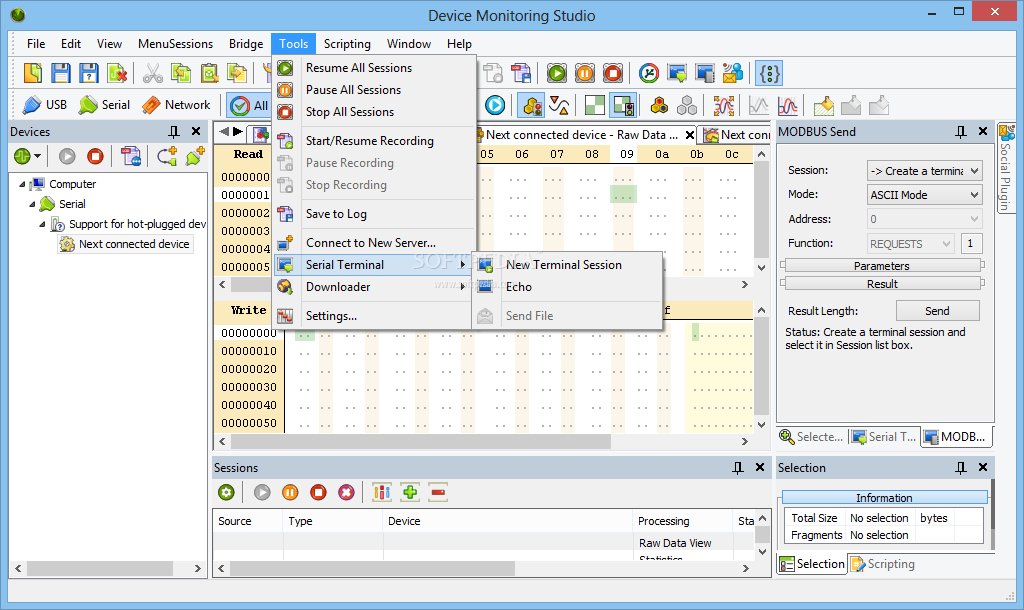Open the Bridge menu
The width and height of the screenshot is (1024, 610).
click(x=246, y=44)
